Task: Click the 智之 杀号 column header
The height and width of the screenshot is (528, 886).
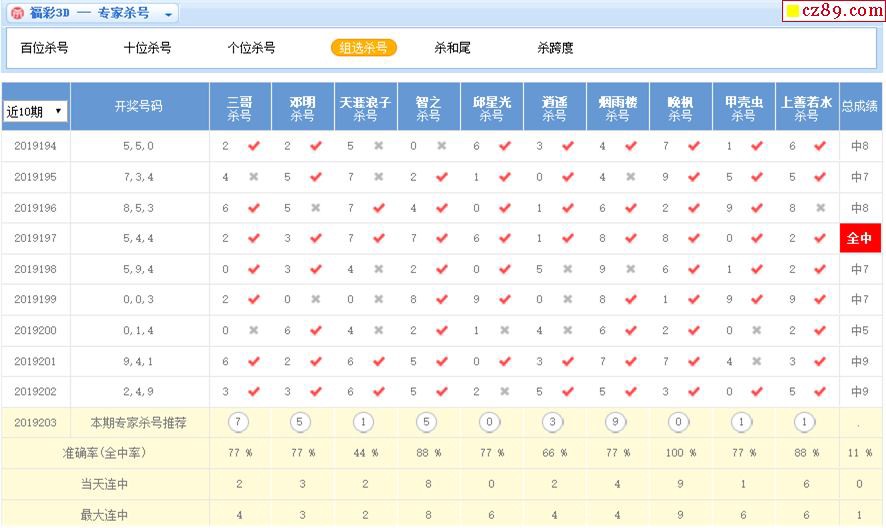Action: [x=428, y=108]
